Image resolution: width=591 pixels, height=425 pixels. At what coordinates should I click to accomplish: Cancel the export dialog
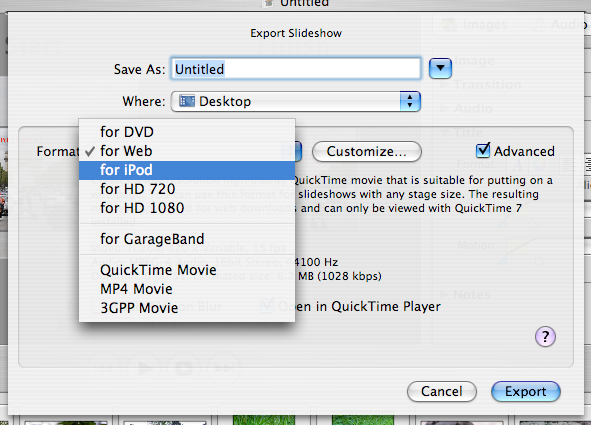pos(442,391)
